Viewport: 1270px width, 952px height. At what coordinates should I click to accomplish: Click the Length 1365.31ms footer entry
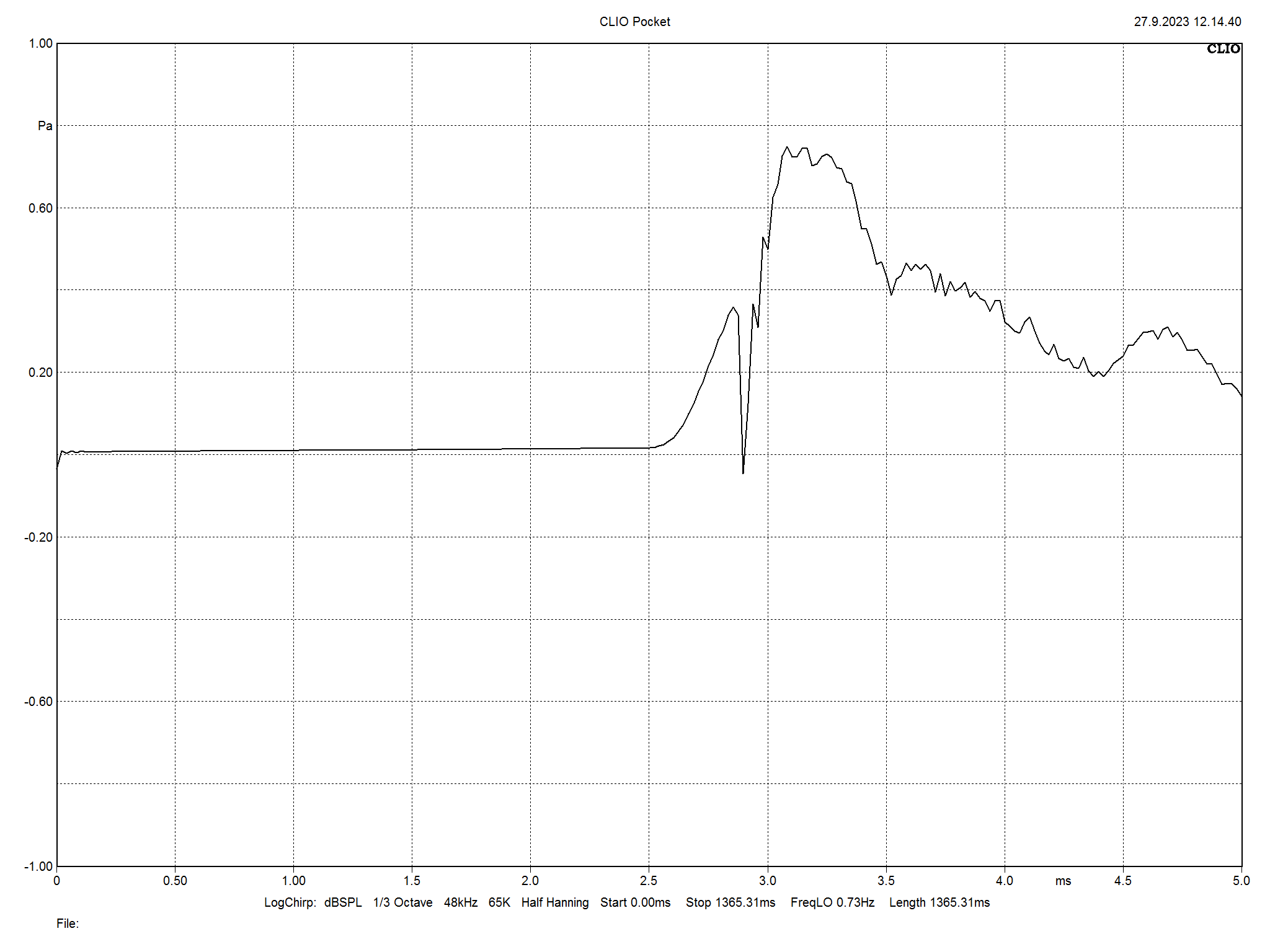point(939,903)
